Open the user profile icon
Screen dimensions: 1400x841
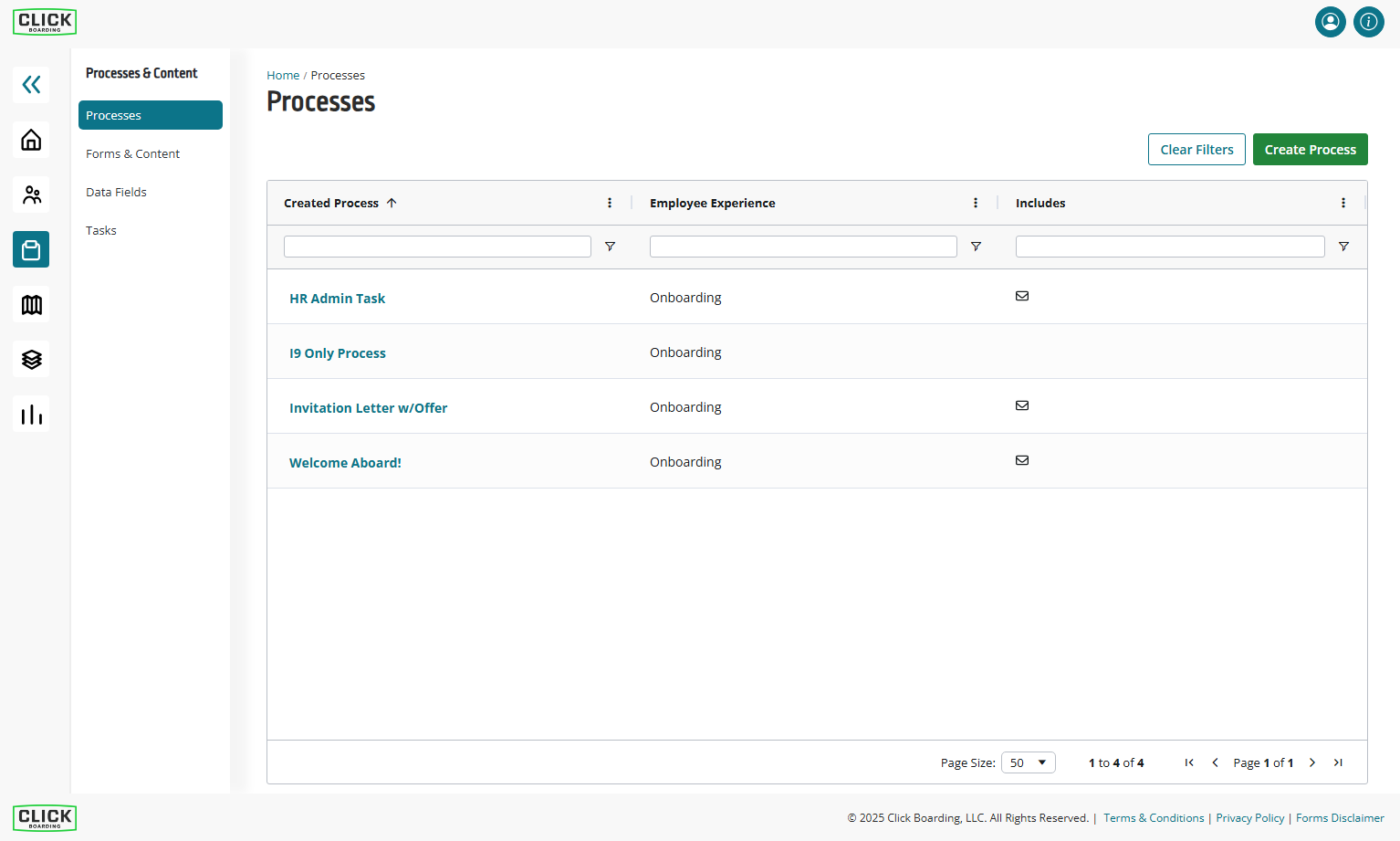pos(1330,22)
